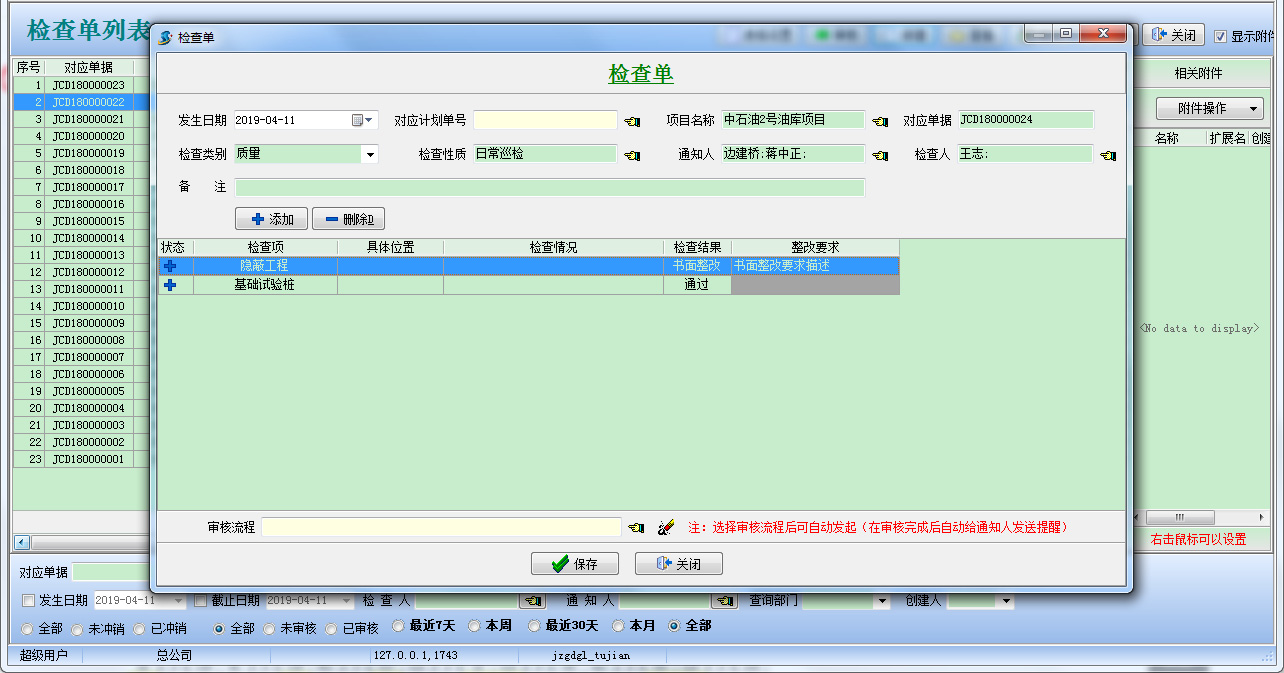Open 检查人 lookup icon in list filter bar
The image size is (1284, 673).
531,601
